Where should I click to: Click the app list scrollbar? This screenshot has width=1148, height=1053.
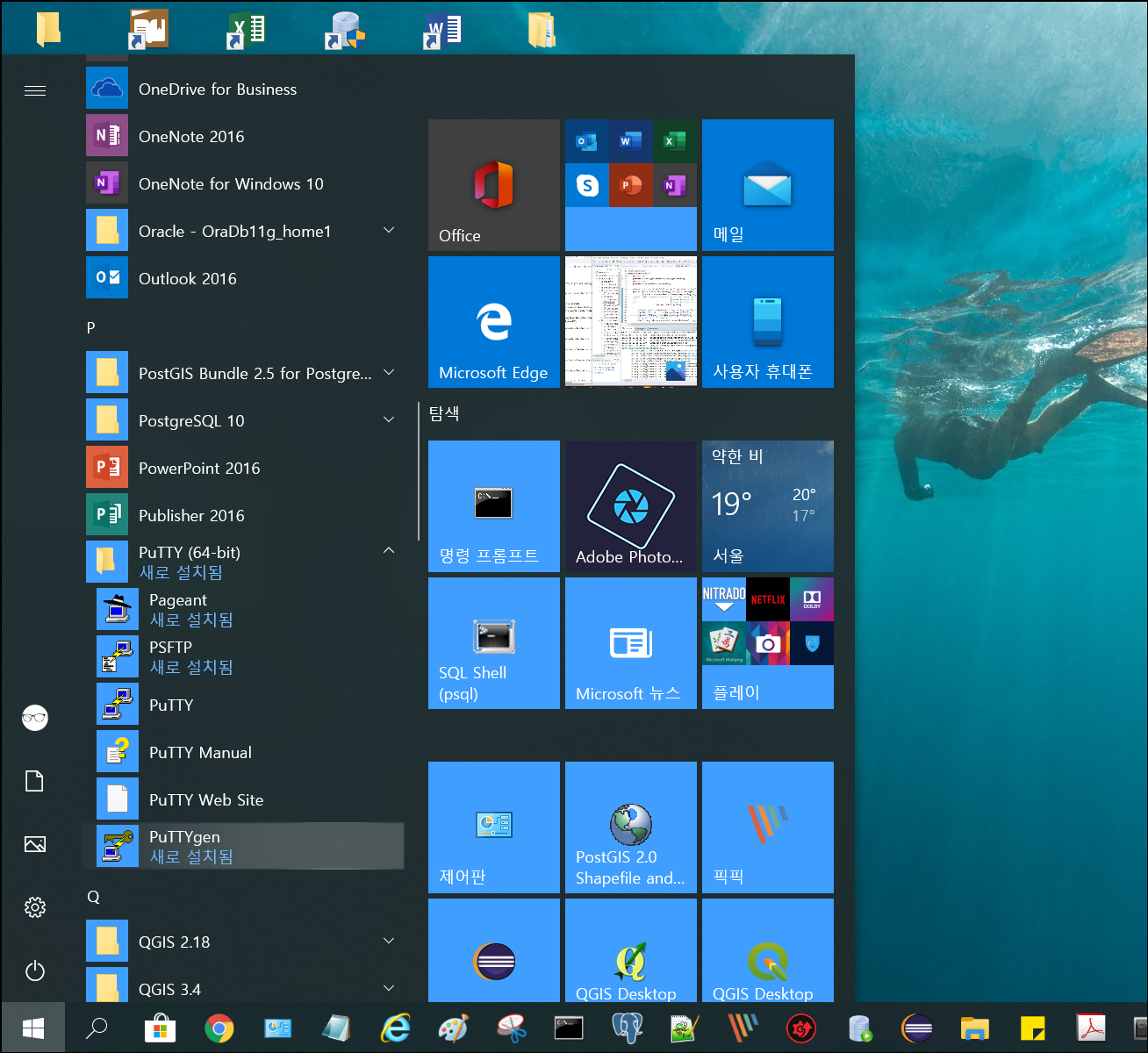(x=420, y=471)
